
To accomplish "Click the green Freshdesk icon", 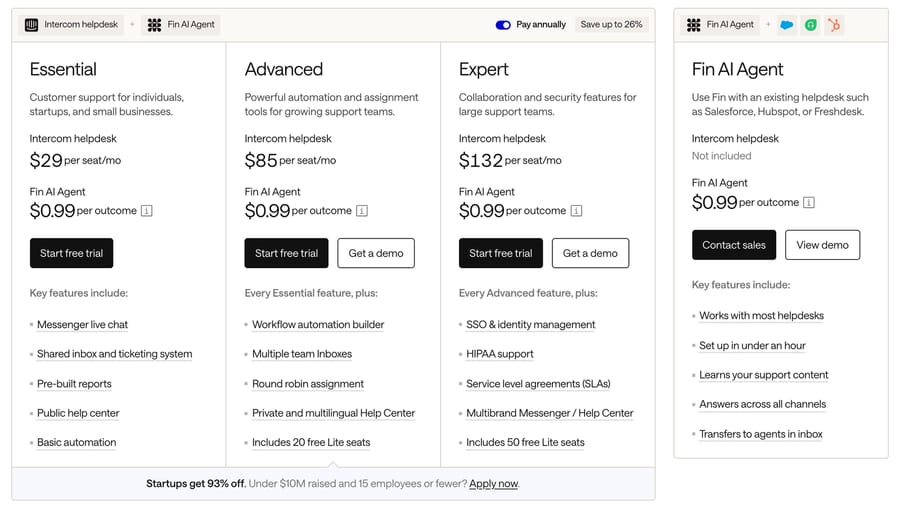I will (x=810, y=25).
